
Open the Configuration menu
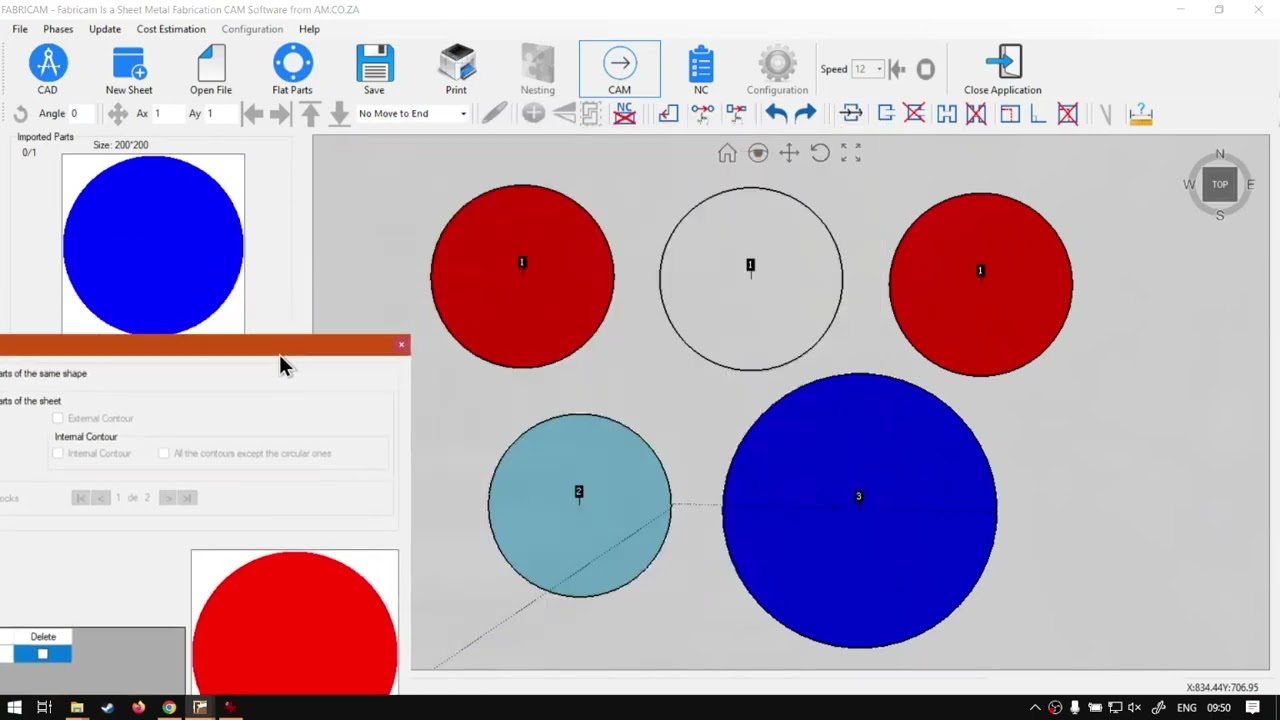(x=252, y=29)
